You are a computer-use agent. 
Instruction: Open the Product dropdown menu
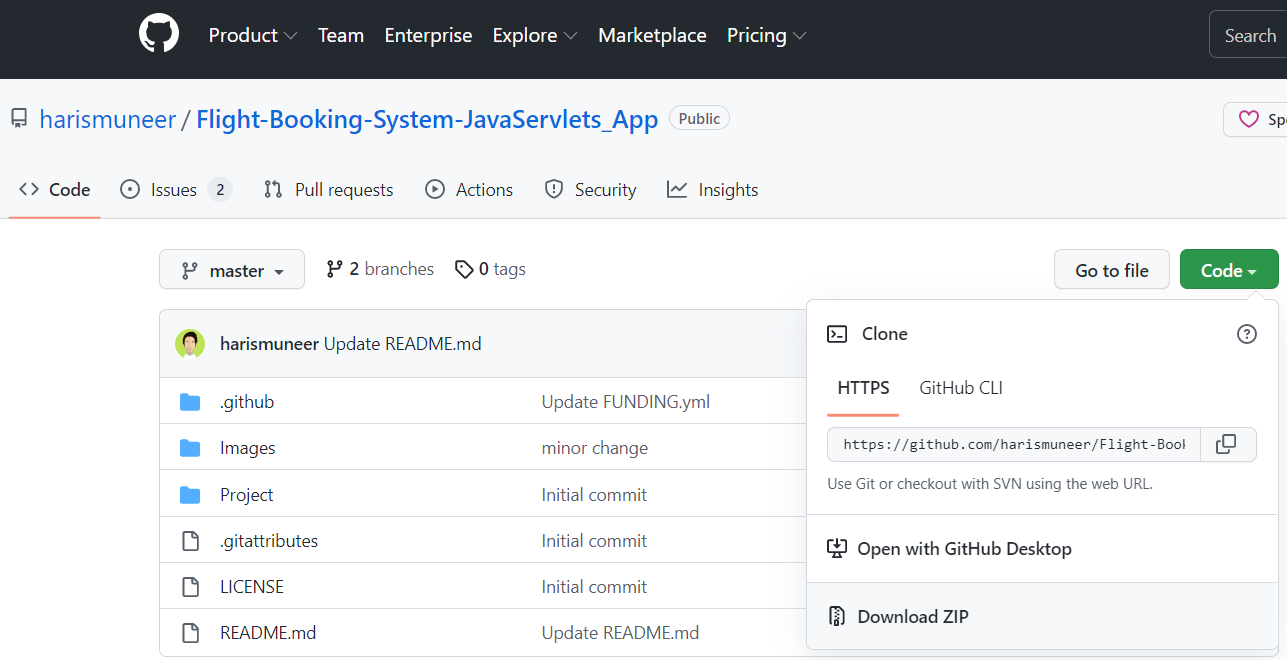click(x=253, y=35)
